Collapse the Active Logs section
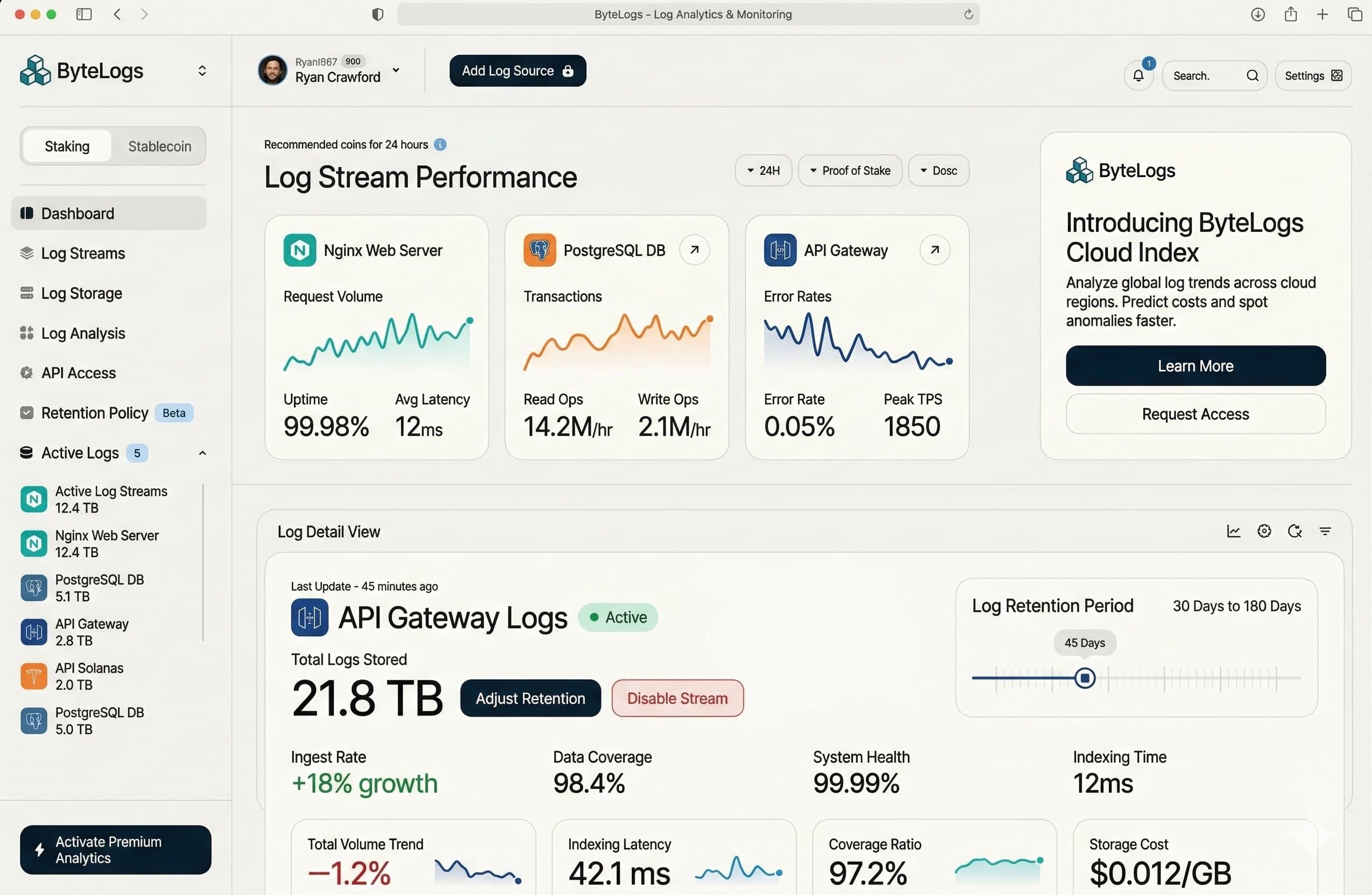 point(202,453)
